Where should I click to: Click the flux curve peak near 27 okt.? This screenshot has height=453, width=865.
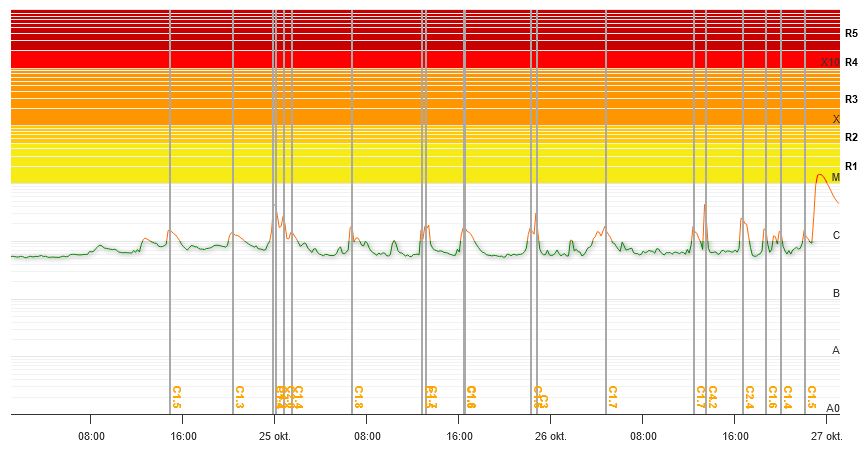click(x=820, y=175)
